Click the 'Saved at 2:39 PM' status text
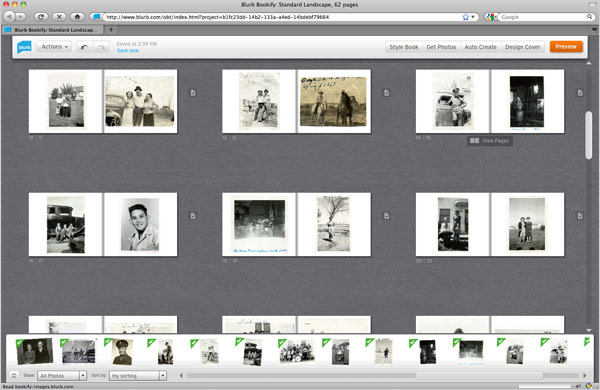Image resolution: width=600 pixels, height=390 pixels. tap(137, 44)
